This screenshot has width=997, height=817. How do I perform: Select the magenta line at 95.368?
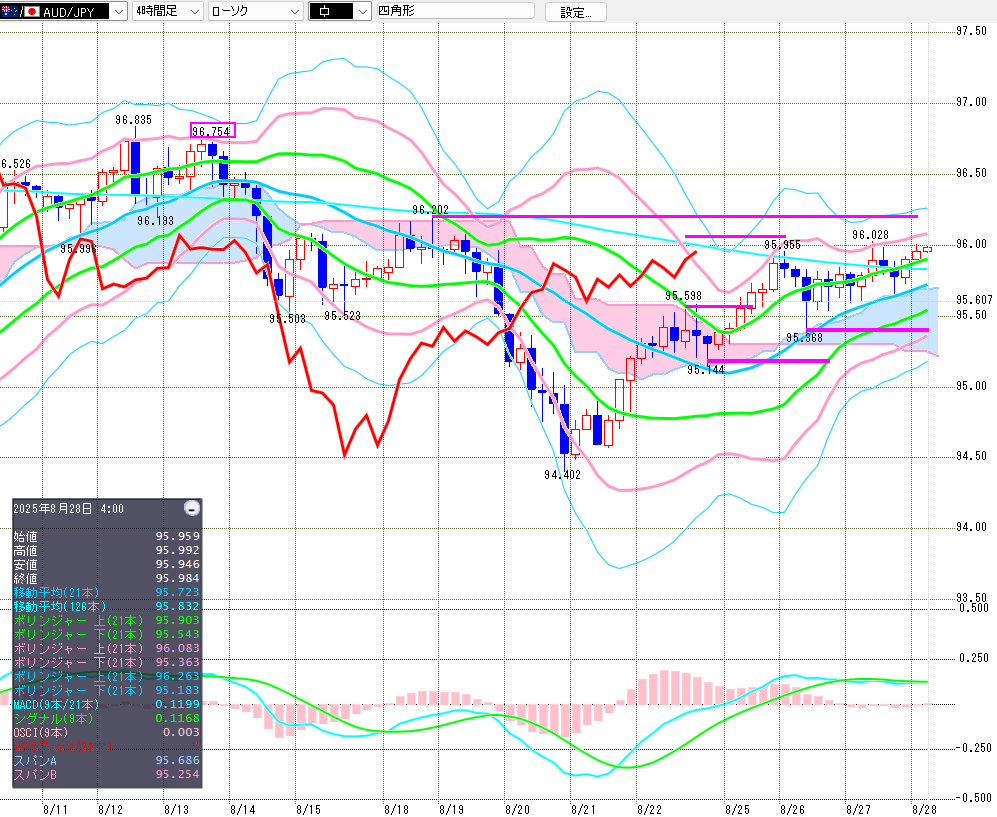pyautogui.click(x=867, y=330)
